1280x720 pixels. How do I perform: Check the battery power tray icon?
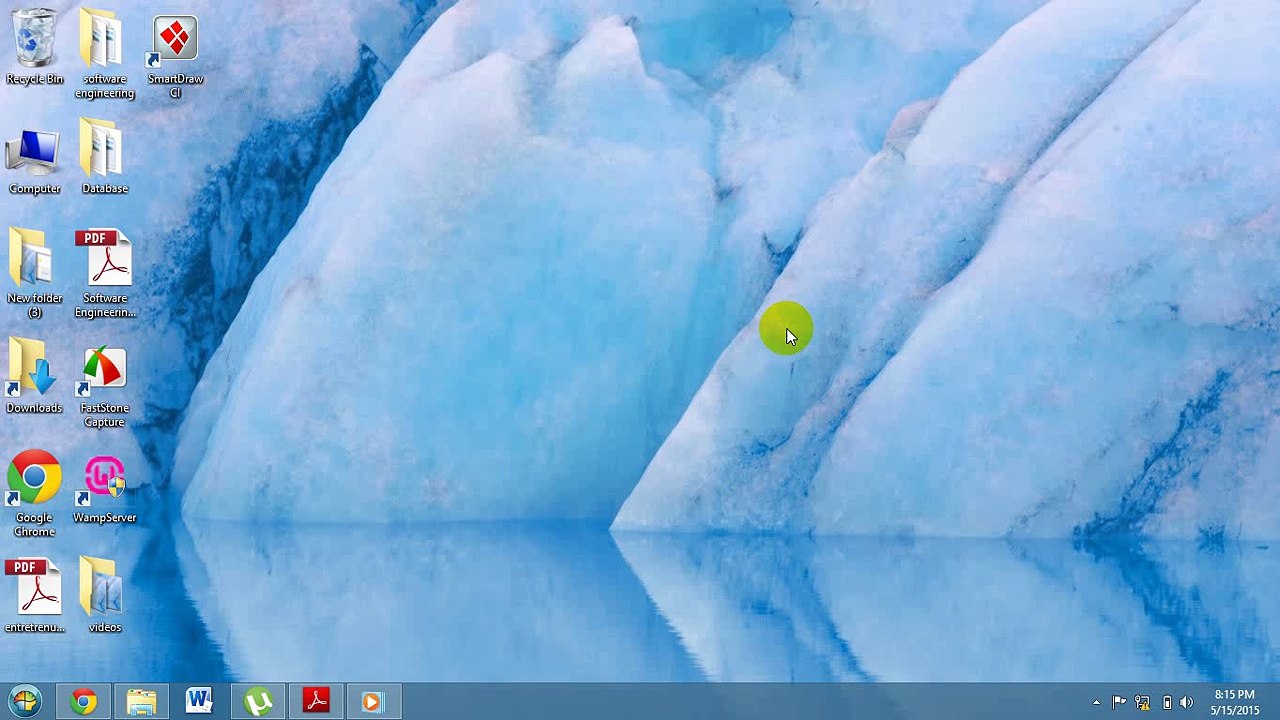[1165, 702]
